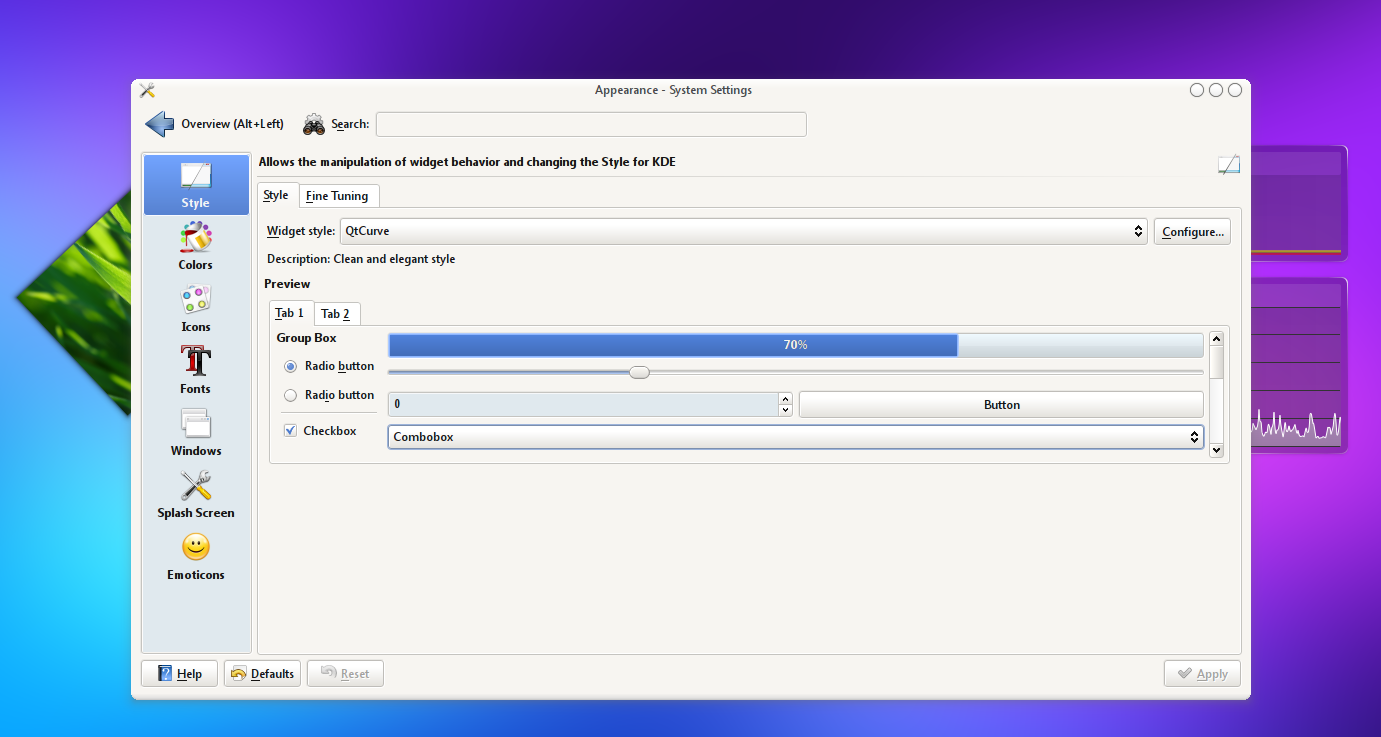This screenshot has height=737, width=1381.
Task: Decrease the spinbox value with down arrow
Action: pos(785,410)
